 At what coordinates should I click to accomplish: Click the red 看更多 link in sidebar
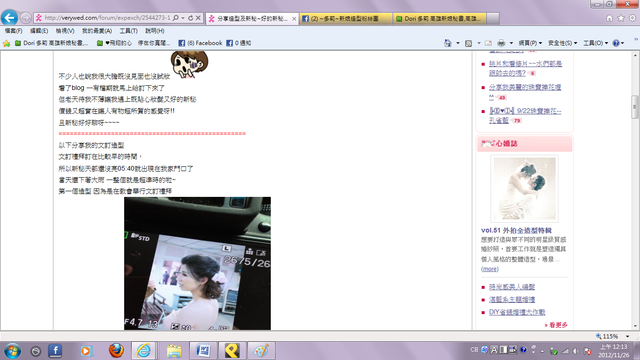556,325
